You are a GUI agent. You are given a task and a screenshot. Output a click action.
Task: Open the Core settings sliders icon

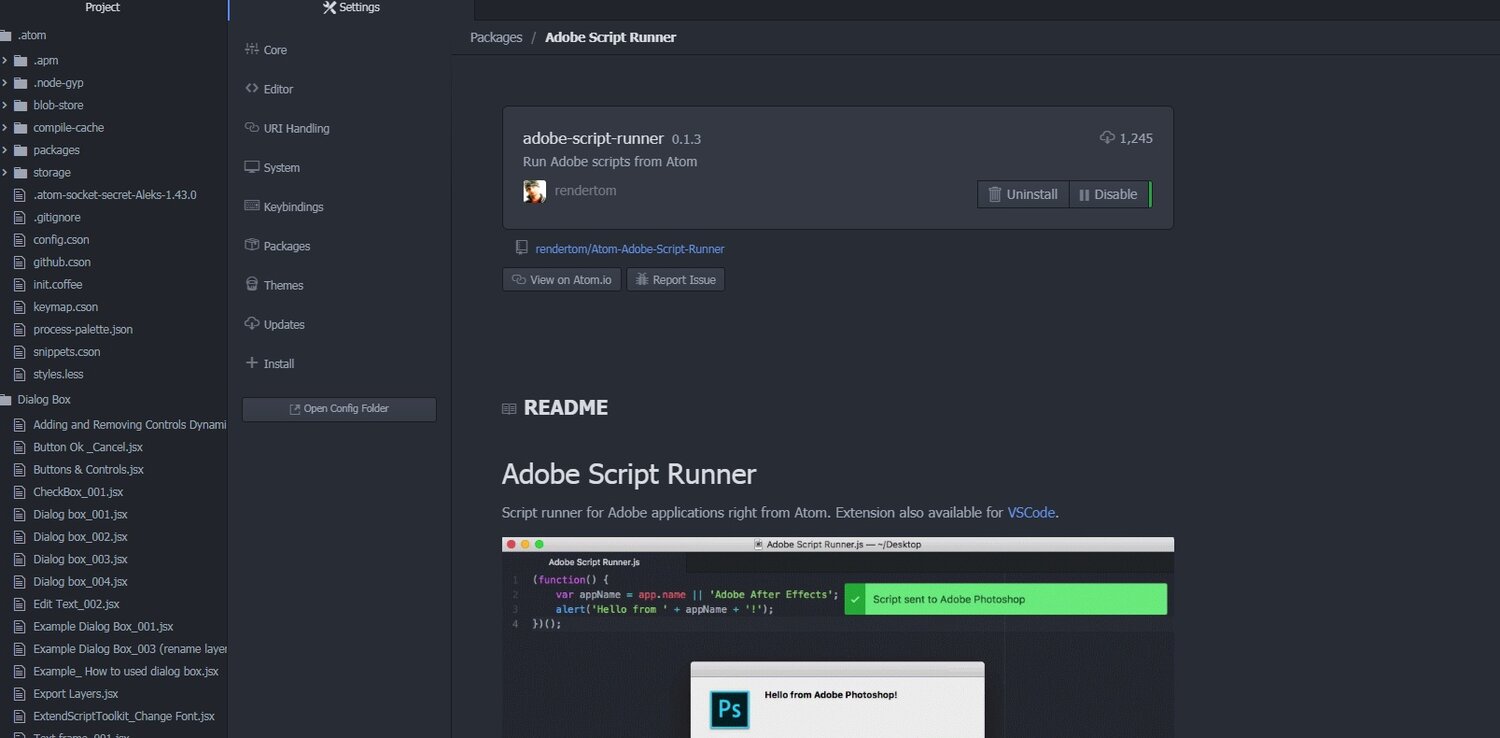click(x=252, y=50)
